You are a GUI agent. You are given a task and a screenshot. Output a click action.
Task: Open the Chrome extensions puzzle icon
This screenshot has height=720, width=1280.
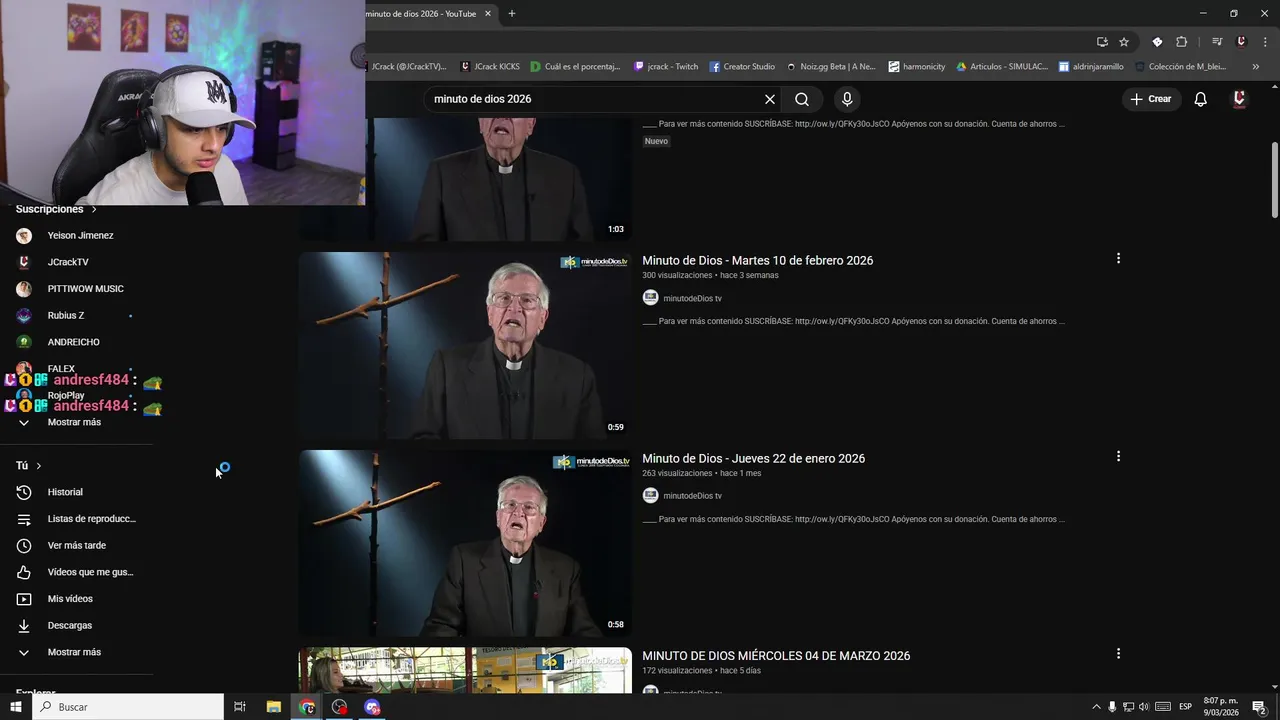(1182, 42)
